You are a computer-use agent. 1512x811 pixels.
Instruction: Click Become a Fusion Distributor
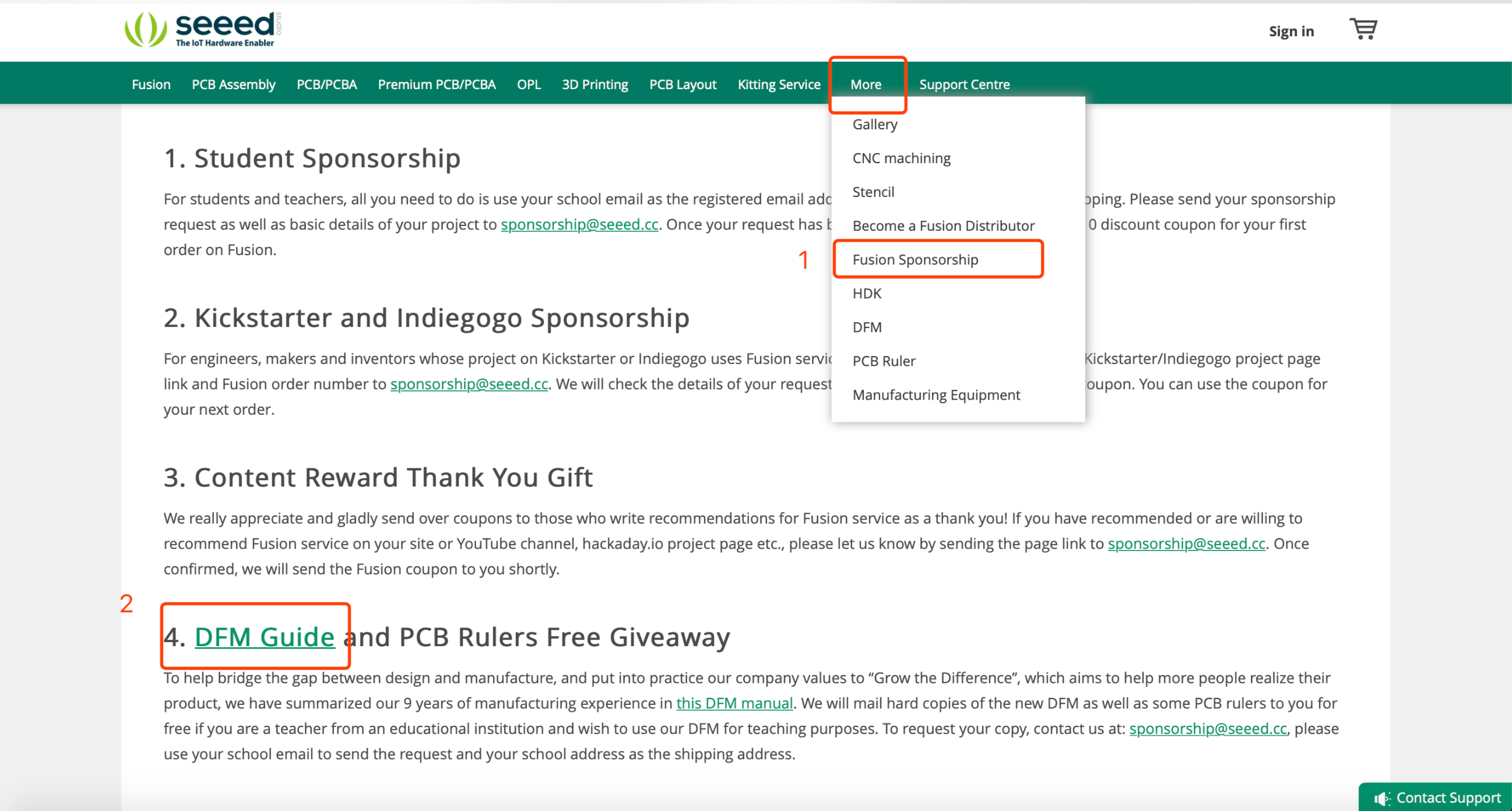point(943,226)
